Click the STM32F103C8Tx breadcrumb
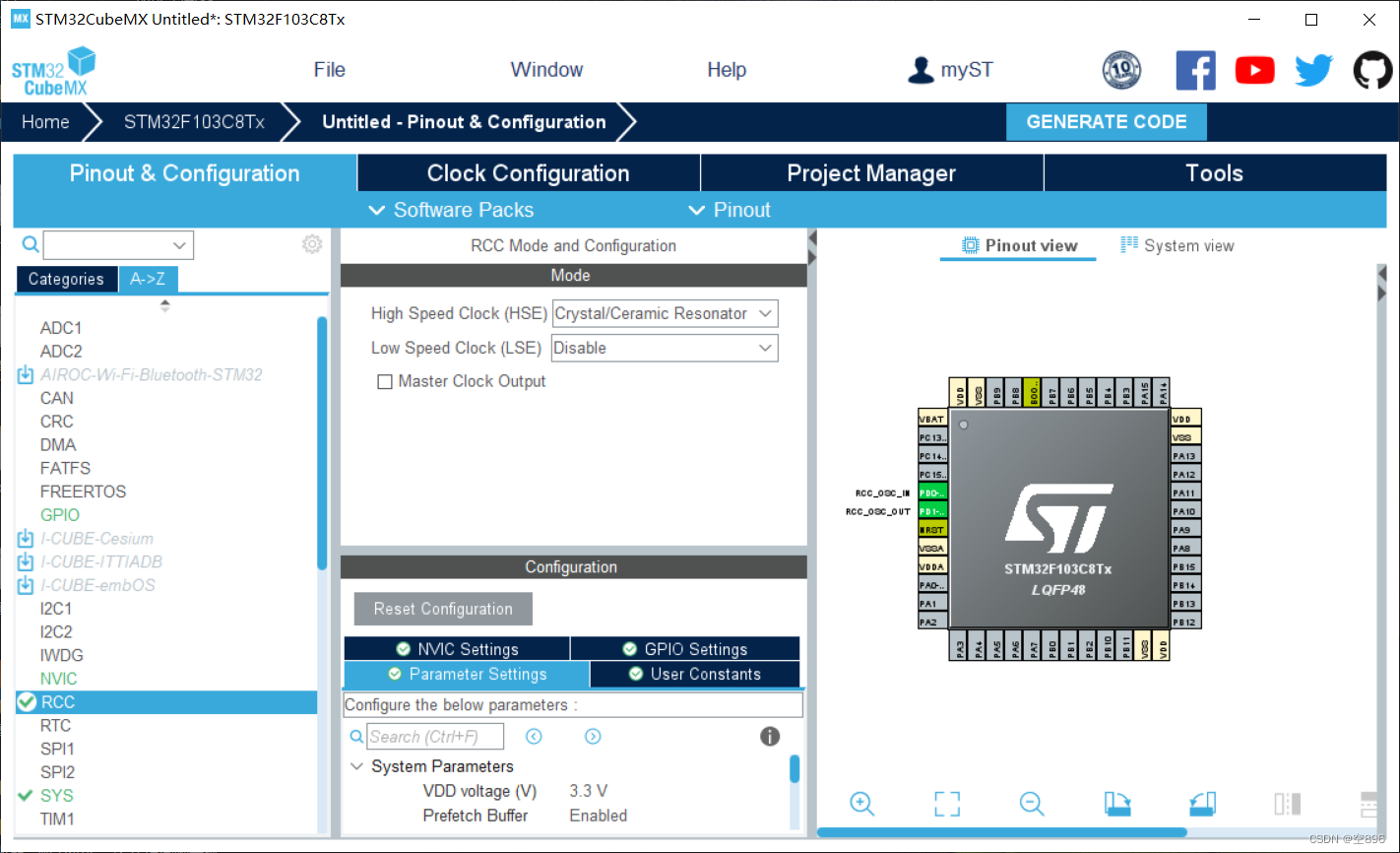The width and height of the screenshot is (1400, 853). click(194, 122)
